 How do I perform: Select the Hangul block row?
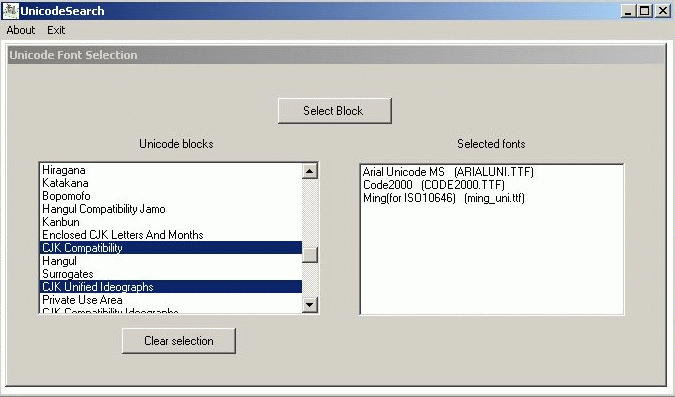tap(171, 261)
